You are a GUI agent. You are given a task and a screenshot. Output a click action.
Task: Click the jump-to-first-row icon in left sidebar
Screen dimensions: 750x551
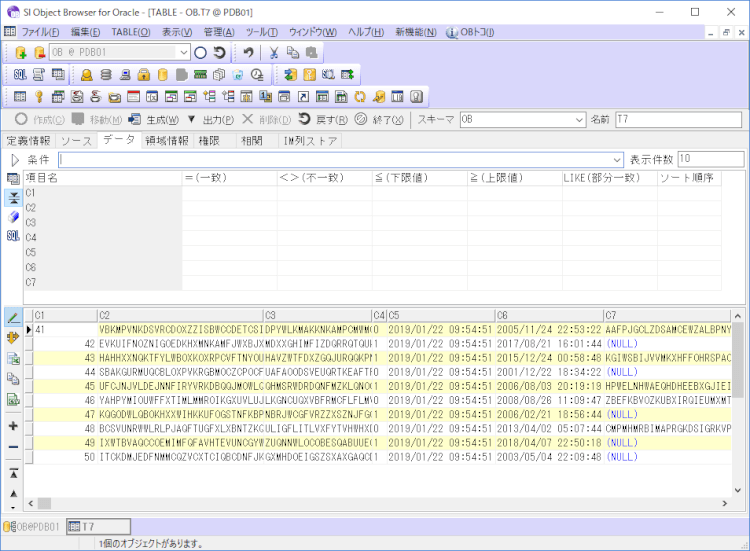(x=13, y=473)
